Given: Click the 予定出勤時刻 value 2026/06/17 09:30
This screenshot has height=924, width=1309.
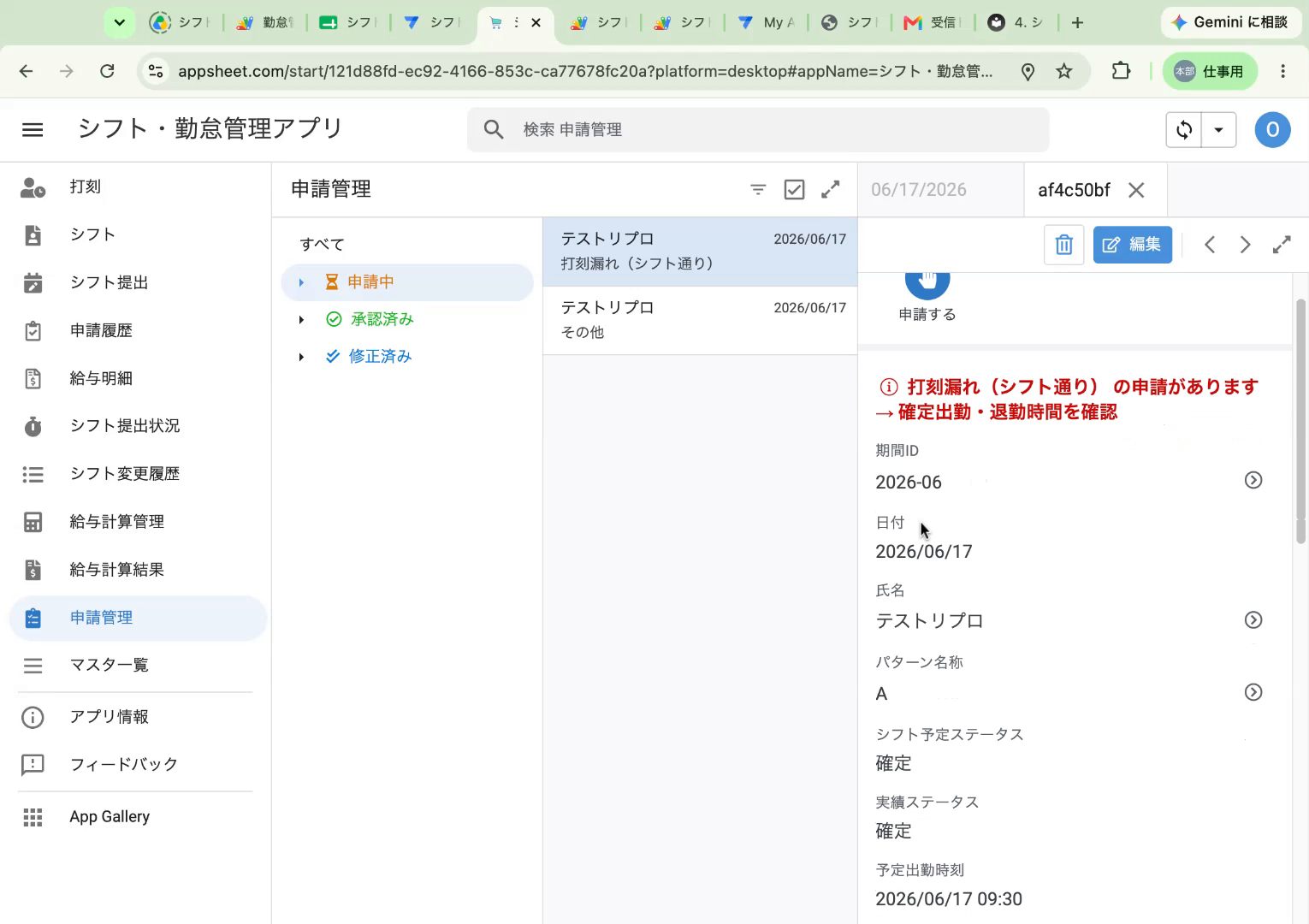Looking at the screenshot, I should 949,899.
